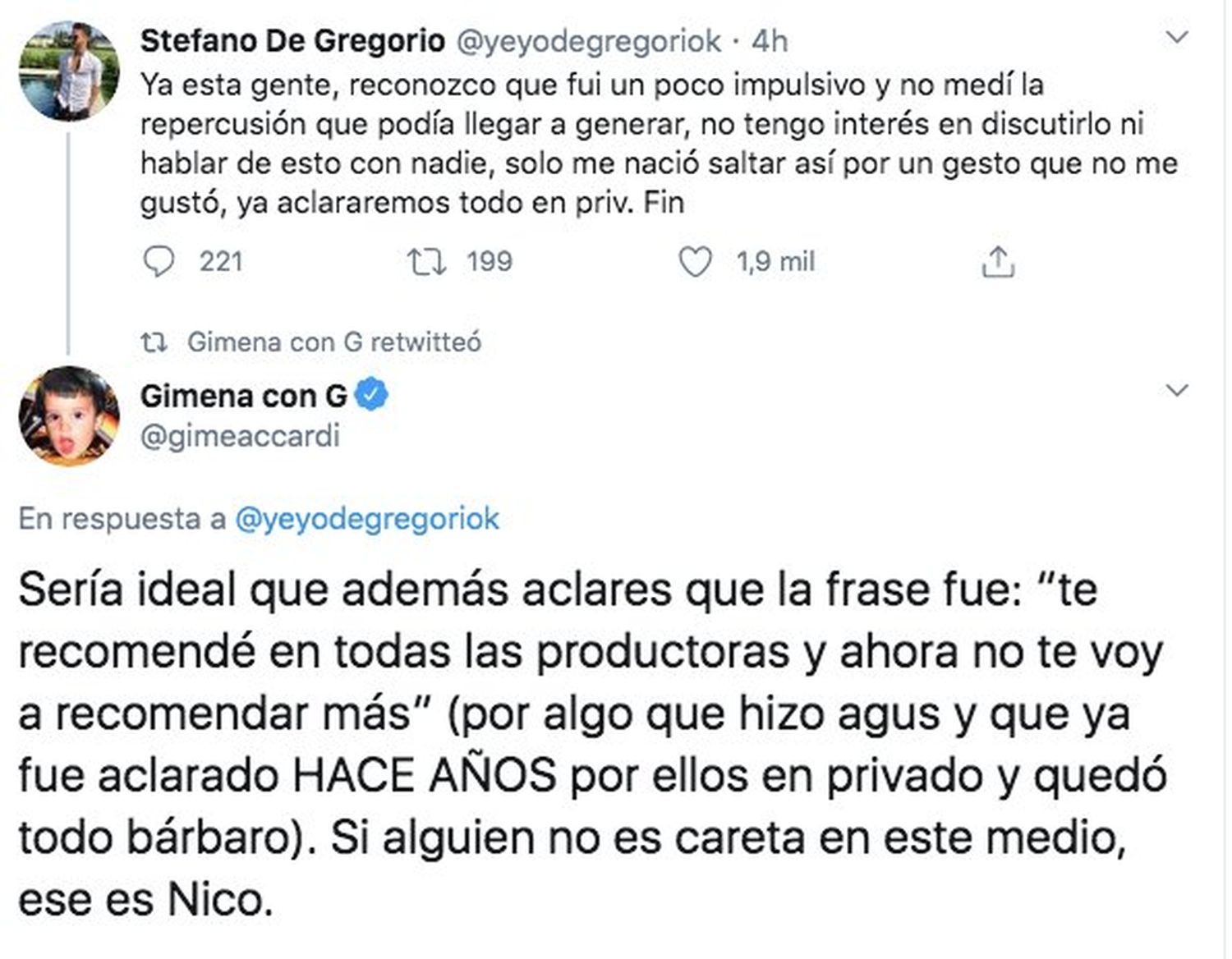Follow the 'En respuesta a @yeyodegregoriok' mention link

[367, 519]
